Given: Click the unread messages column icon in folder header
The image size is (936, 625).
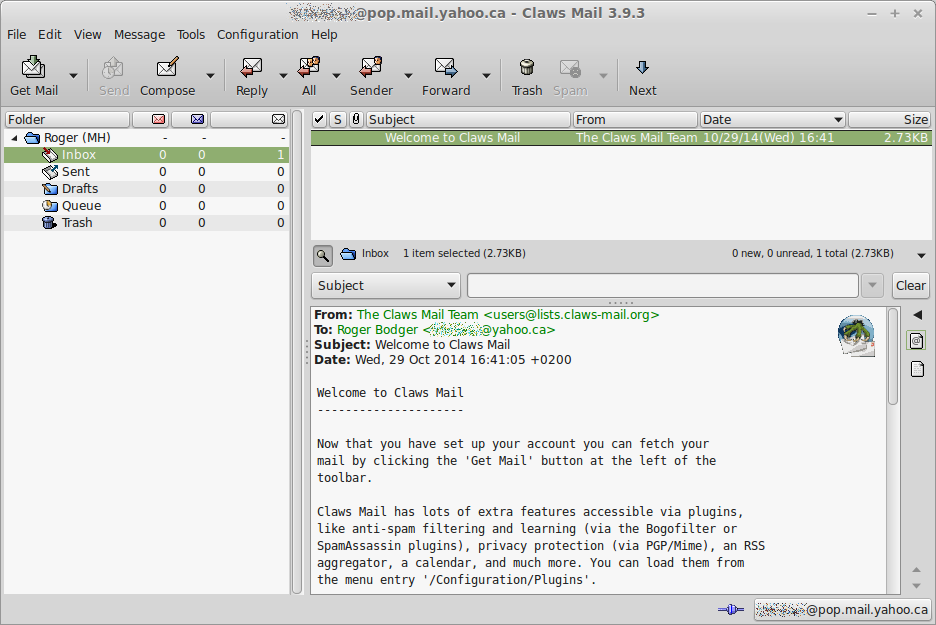Looking at the screenshot, I should tap(198, 119).
